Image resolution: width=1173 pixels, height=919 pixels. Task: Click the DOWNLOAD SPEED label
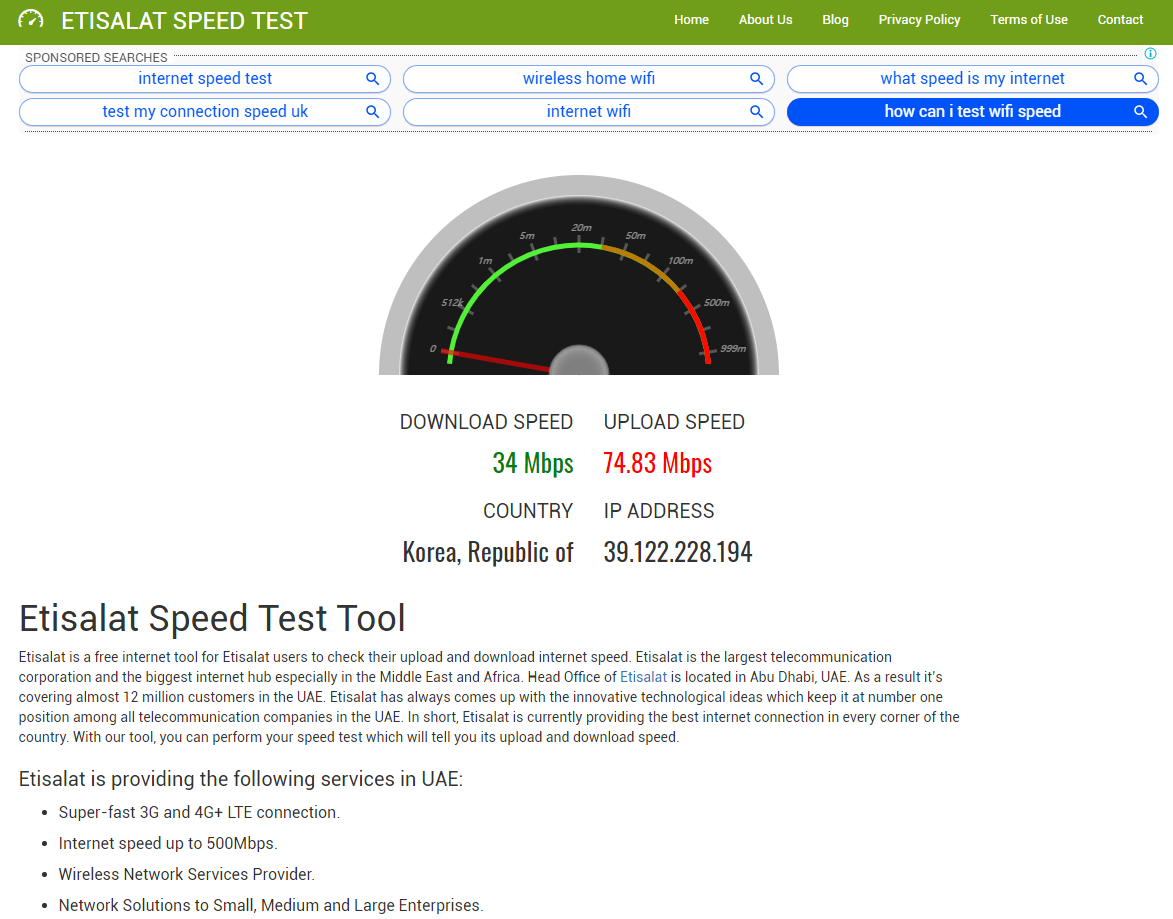pos(486,422)
